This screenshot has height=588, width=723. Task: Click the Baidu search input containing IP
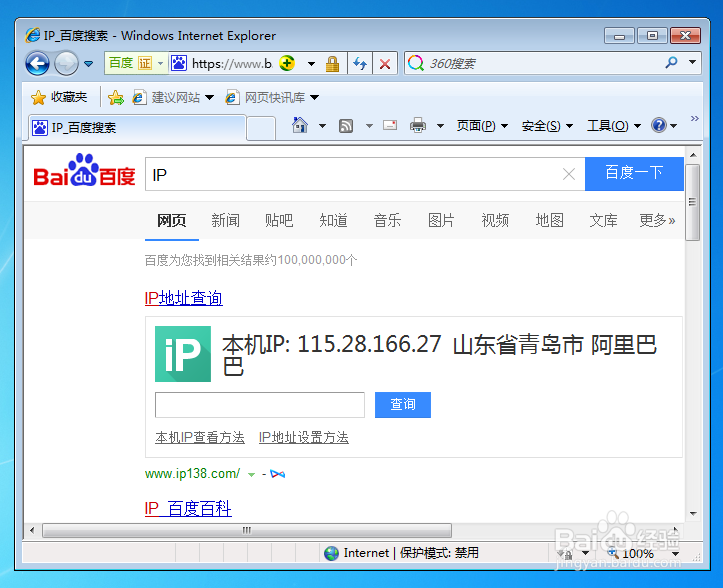coord(353,174)
